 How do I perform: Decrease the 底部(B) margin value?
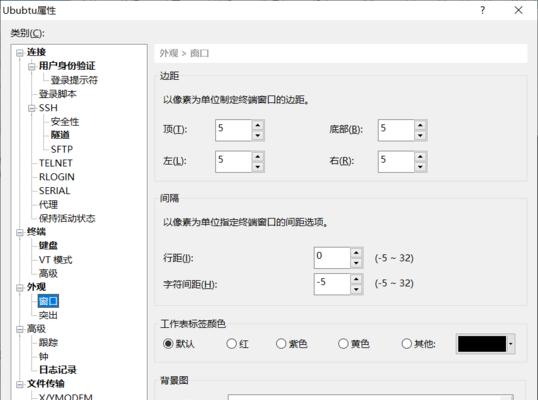tap(420, 136)
